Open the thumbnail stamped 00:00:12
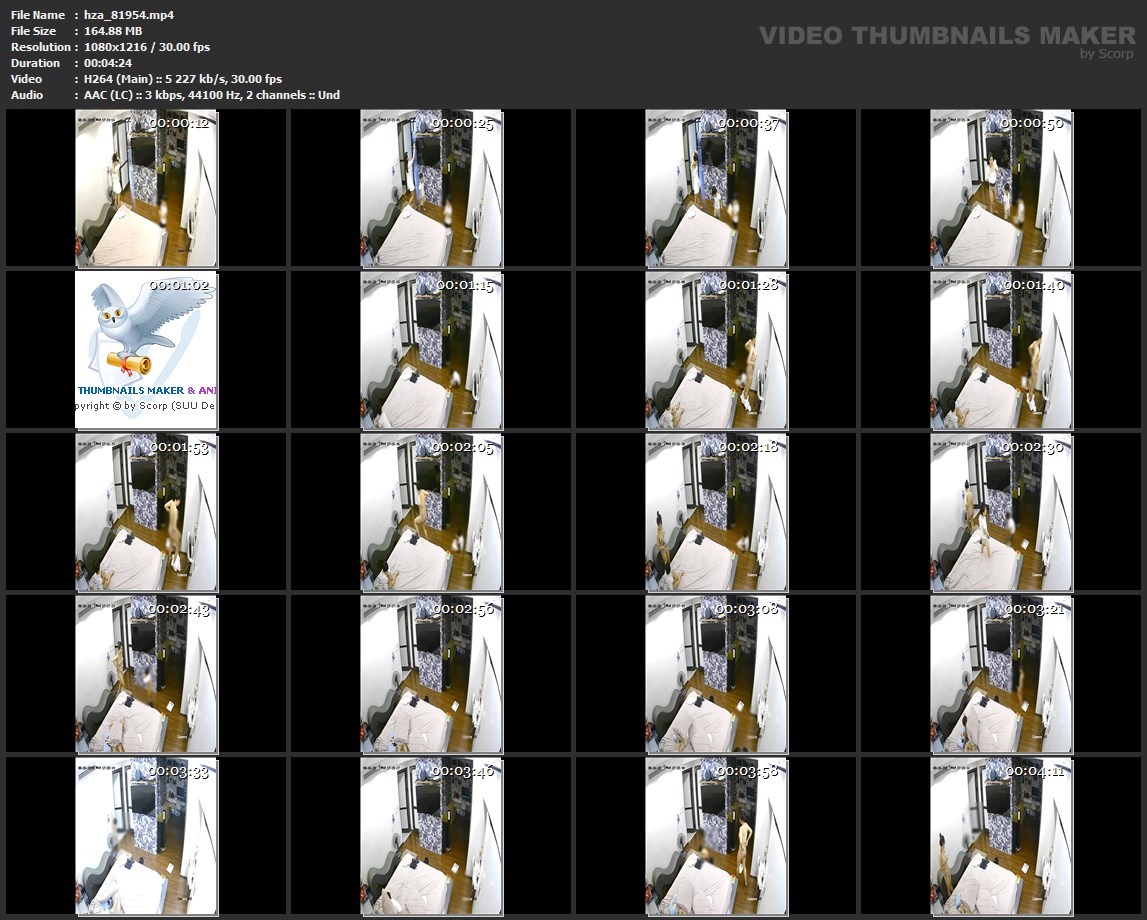This screenshot has height=920, width=1147. pyautogui.click(x=146, y=188)
